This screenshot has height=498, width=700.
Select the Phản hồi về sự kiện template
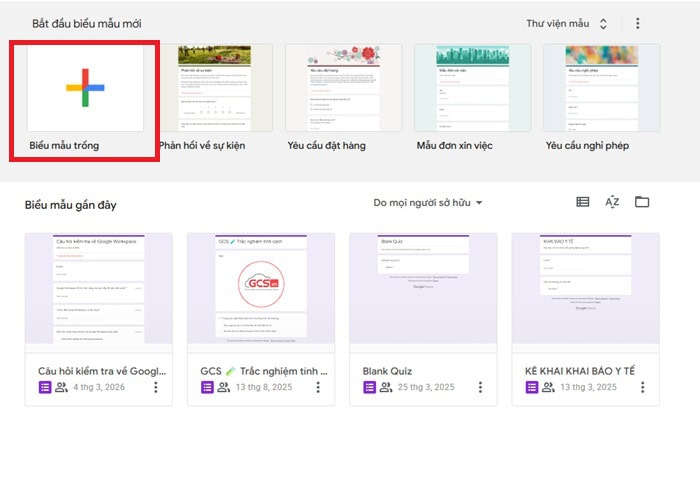pyautogui.click(x=214, y=87)
